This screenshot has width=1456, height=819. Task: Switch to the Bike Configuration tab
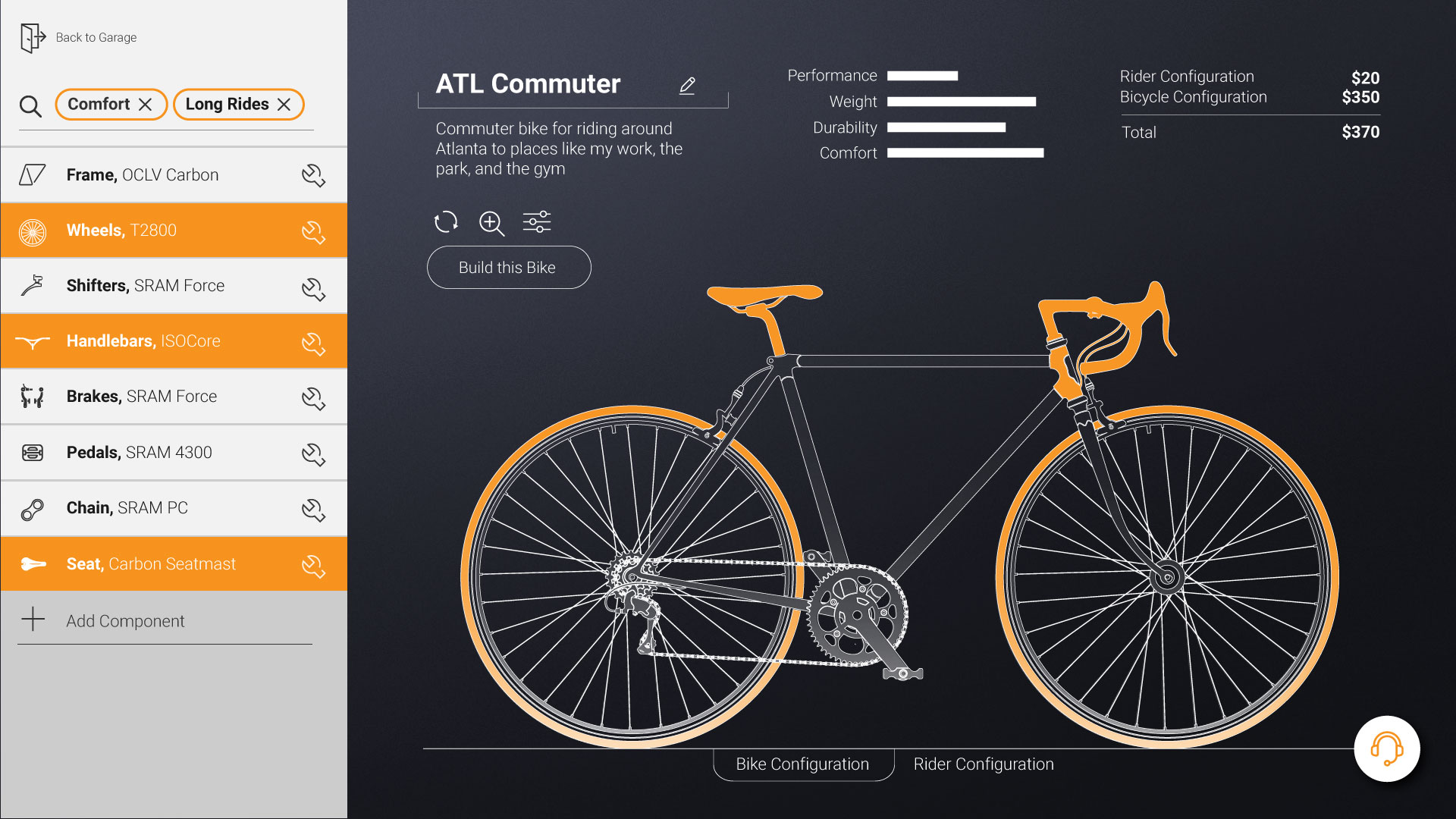pos(803,764)
